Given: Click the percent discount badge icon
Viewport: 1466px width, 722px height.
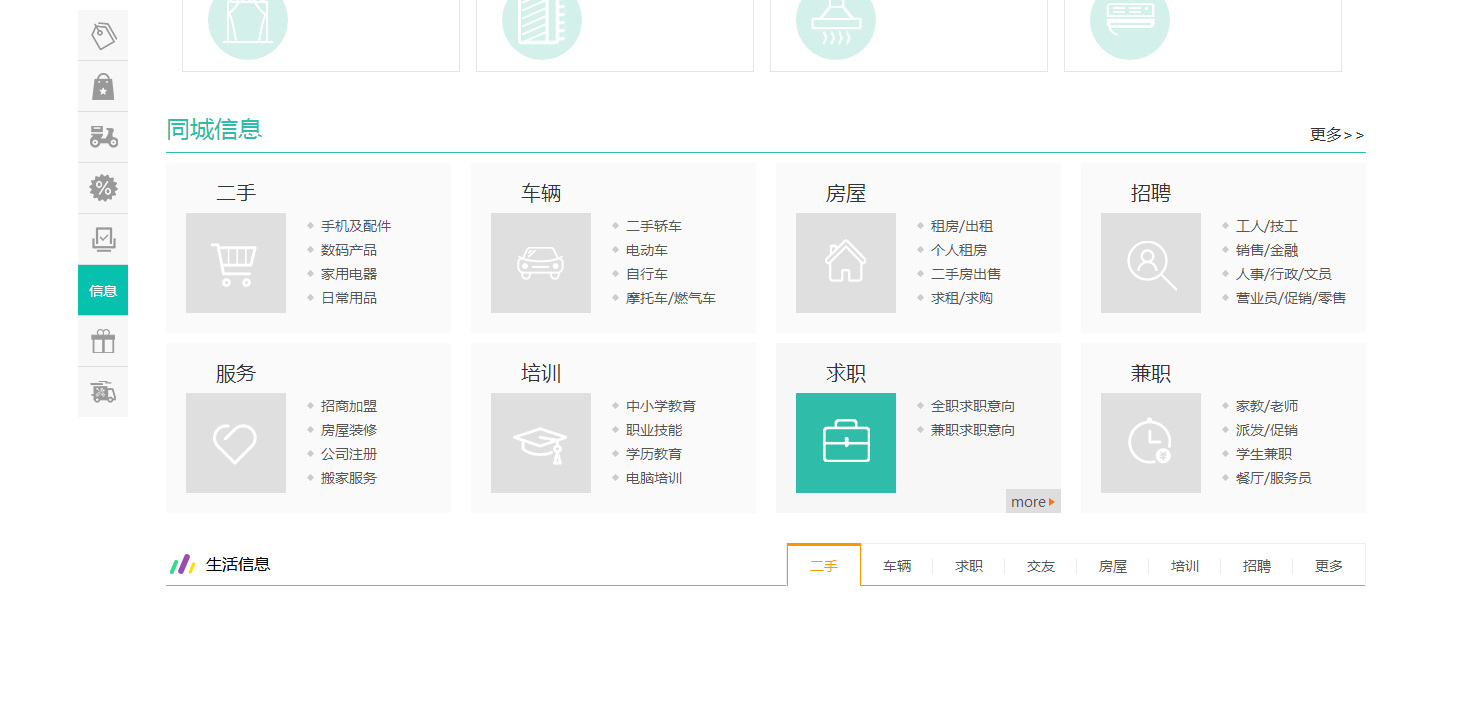Looking at the screenshot, I should [x=103, y=188].
